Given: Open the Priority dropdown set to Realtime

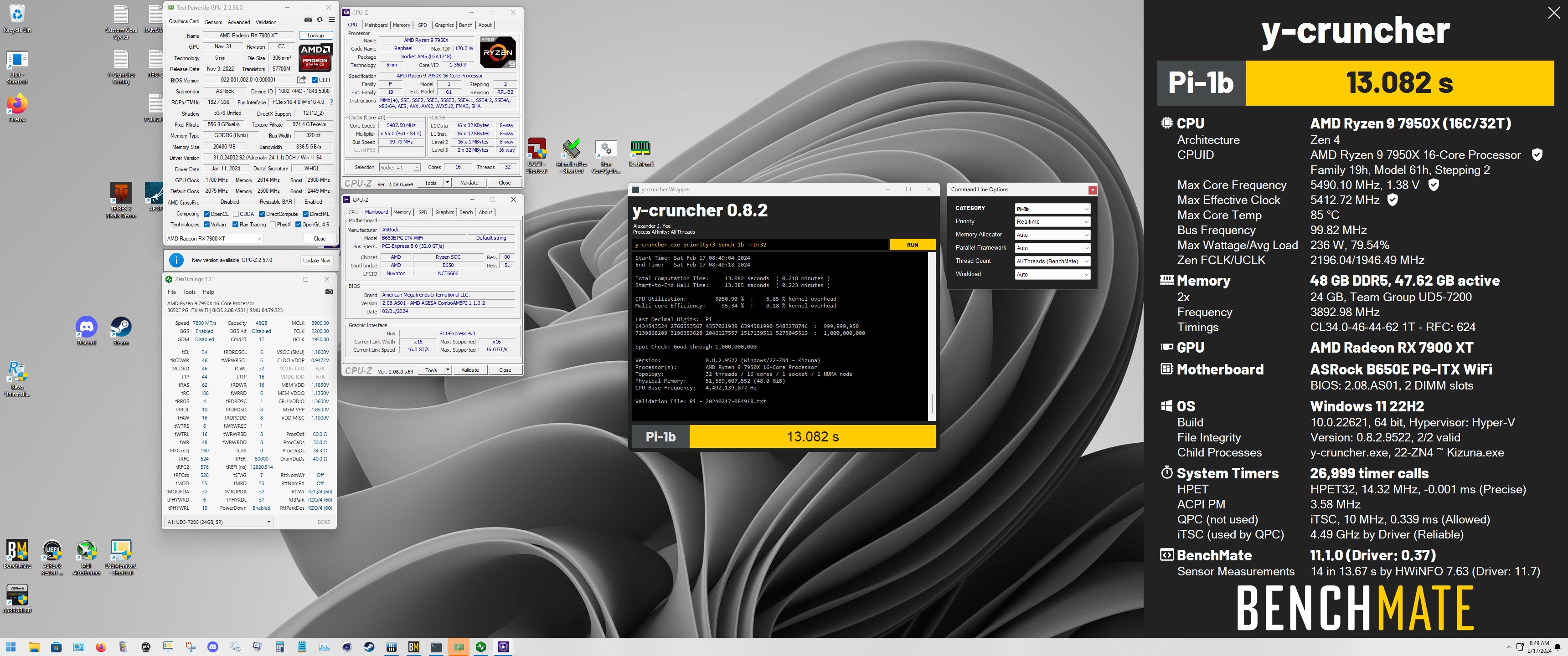Looking at the screenshot, I should coord(1052,221).
